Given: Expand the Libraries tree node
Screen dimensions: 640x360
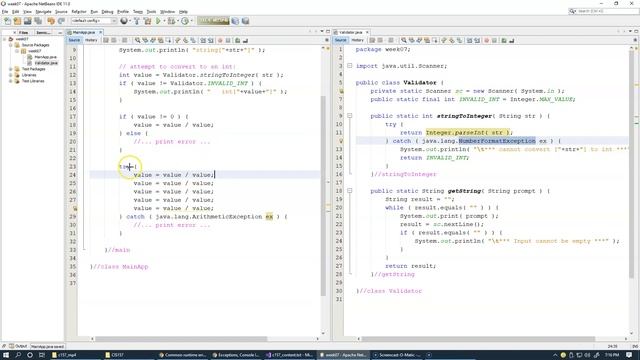Looking at the screenshot, I should pyautogui.click(x=11, y=75).
